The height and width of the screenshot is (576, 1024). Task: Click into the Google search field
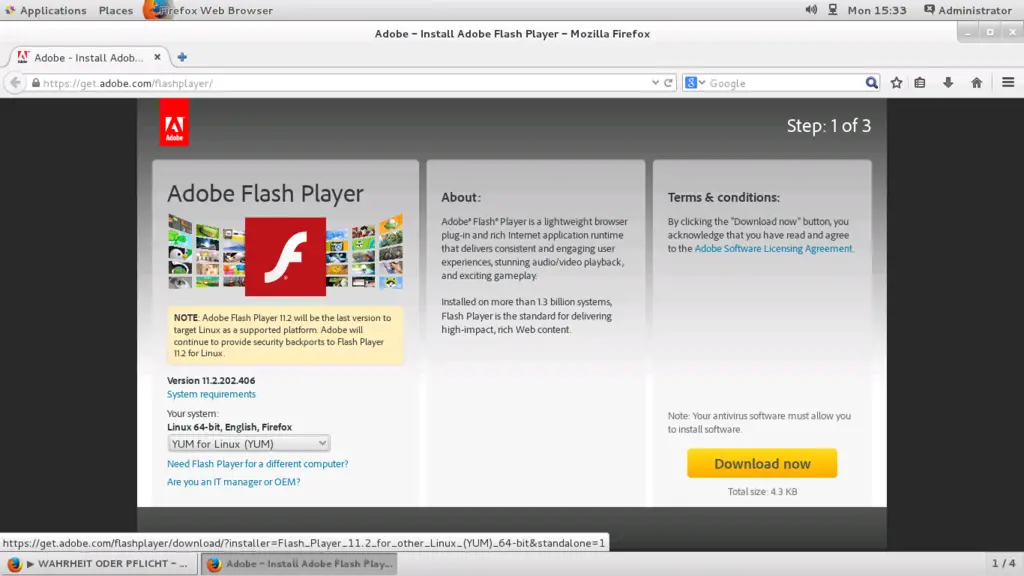point(785,83)
